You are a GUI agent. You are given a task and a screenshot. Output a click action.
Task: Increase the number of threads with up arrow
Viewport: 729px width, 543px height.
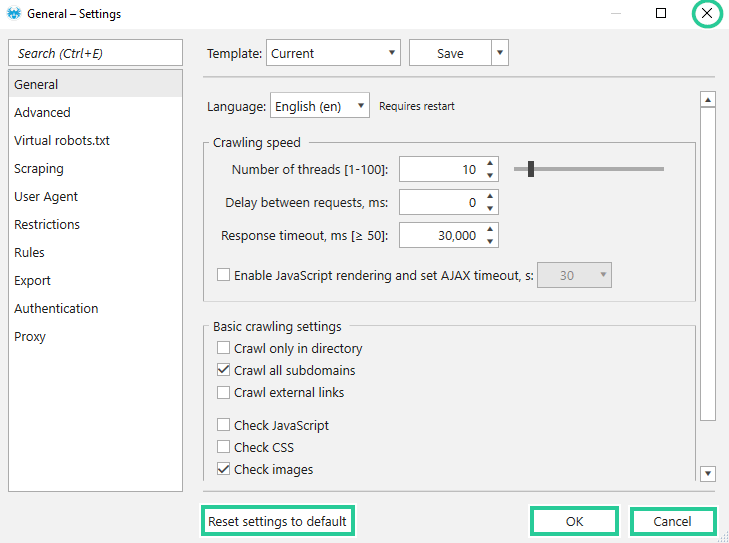490,163
